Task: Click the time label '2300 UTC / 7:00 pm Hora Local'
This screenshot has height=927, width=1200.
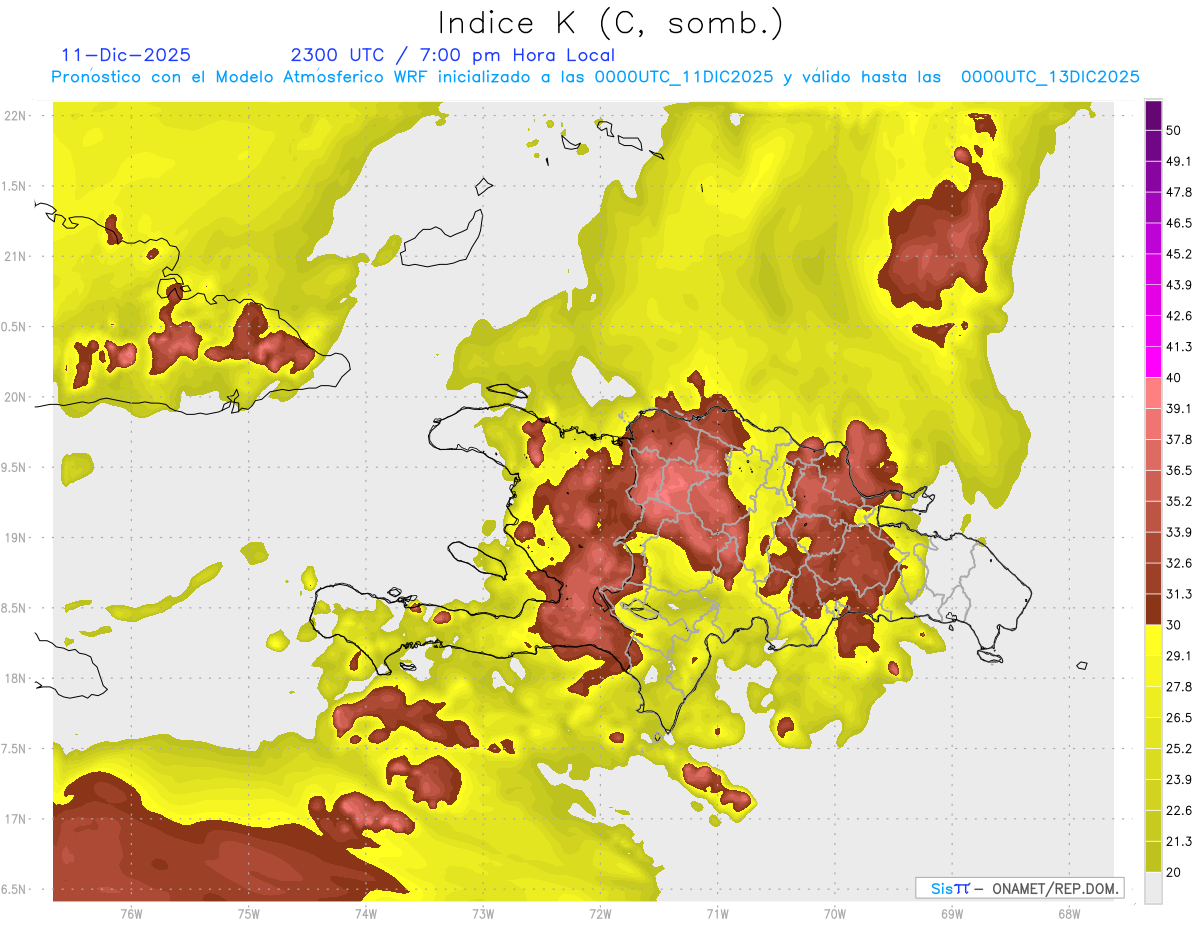Action: 452,55
